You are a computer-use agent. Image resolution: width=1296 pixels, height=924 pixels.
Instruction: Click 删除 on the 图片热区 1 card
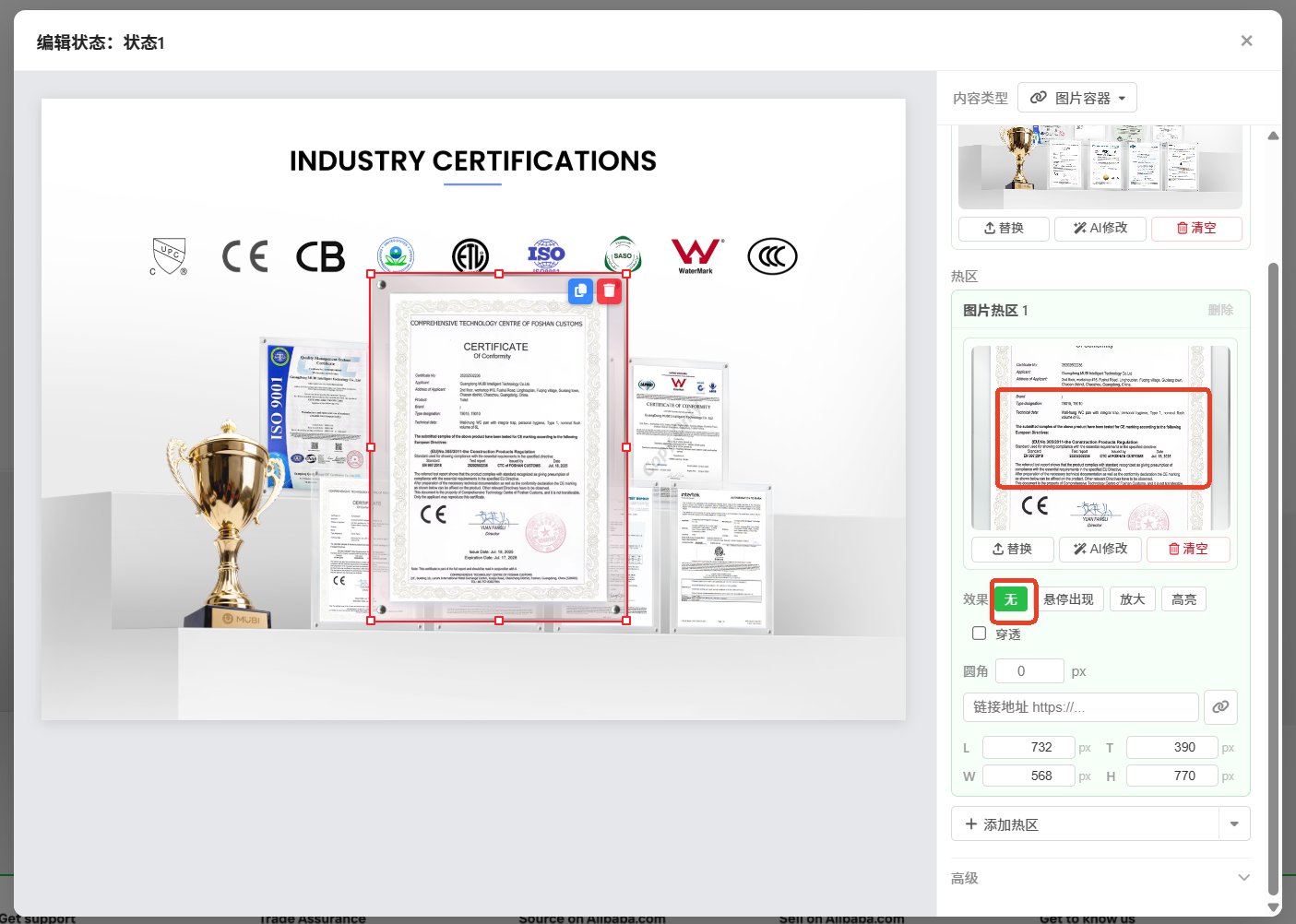[x=1220, y=310]
